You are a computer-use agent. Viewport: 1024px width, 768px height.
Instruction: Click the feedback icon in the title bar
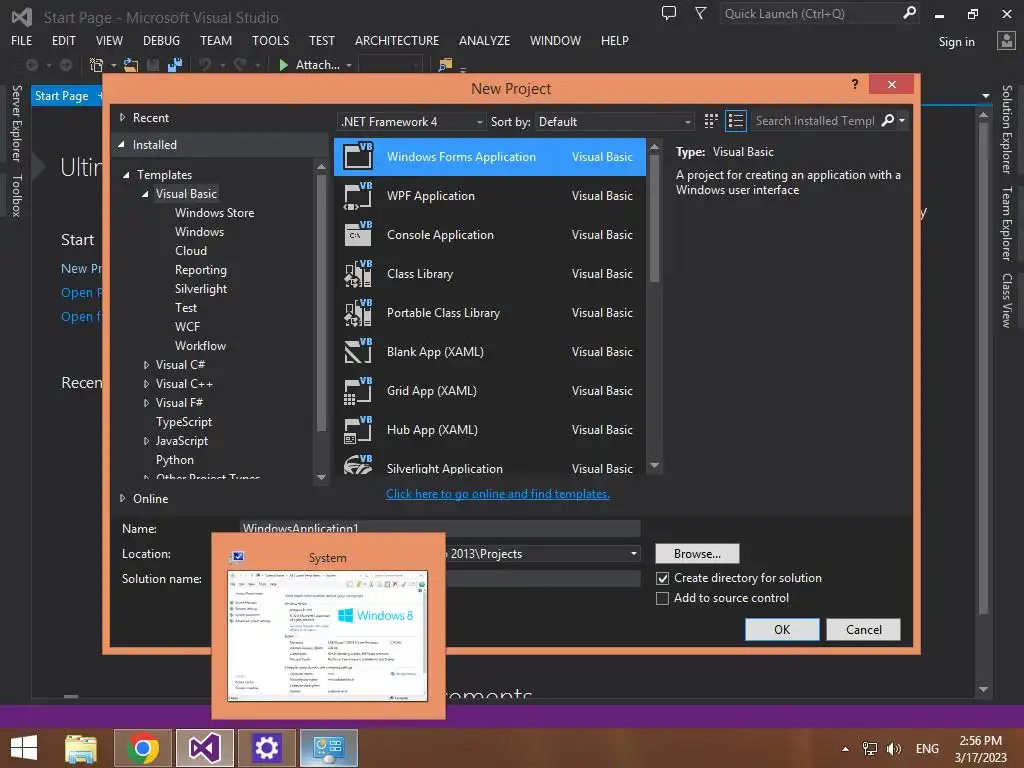(x=669, y=13)
